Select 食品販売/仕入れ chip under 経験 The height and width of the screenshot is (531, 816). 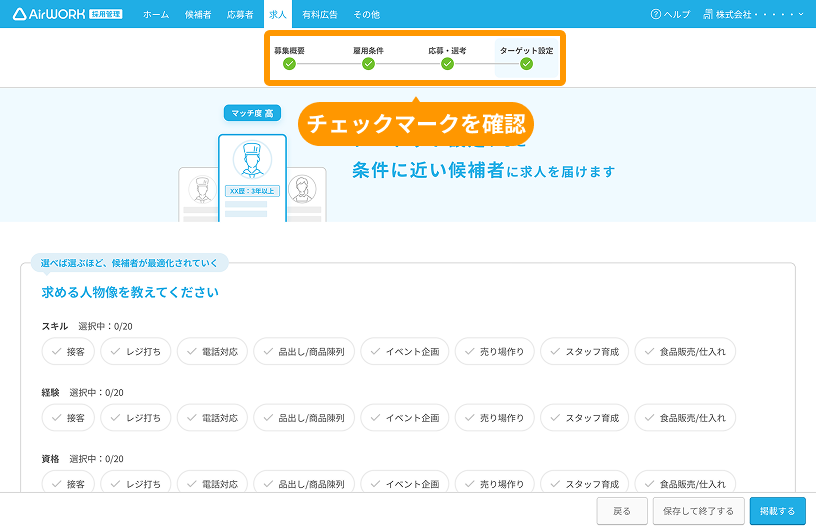[685, 418]
